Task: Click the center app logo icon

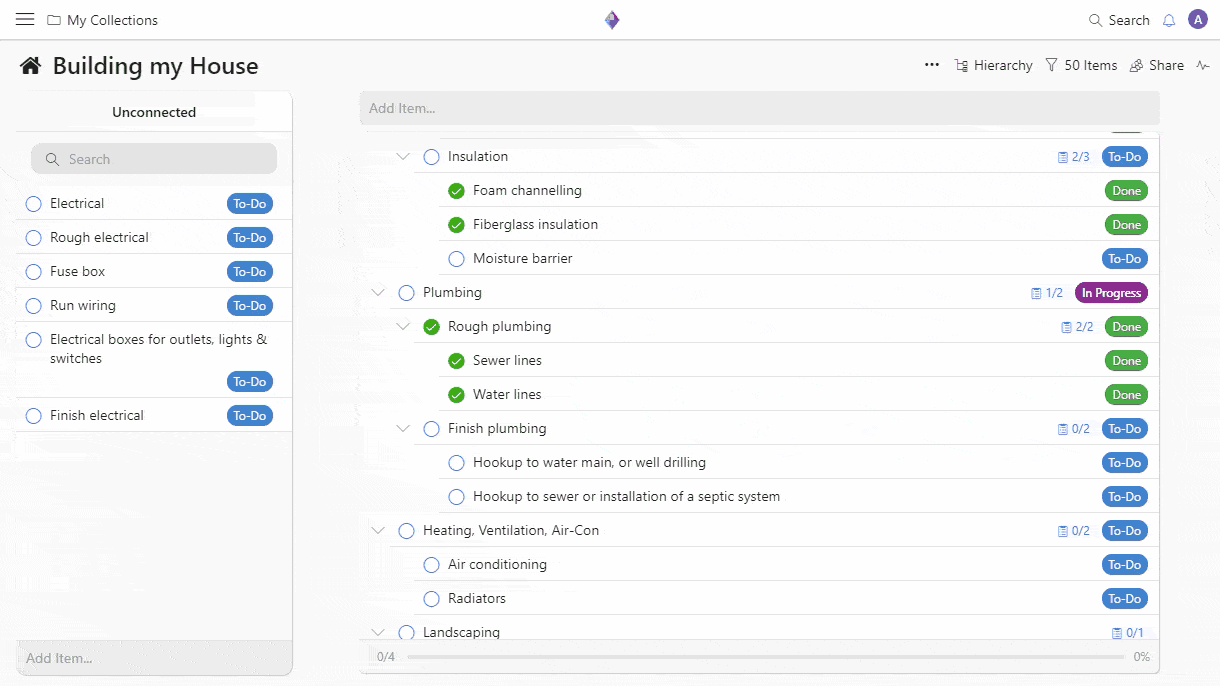Action: [x=612, y=20]
